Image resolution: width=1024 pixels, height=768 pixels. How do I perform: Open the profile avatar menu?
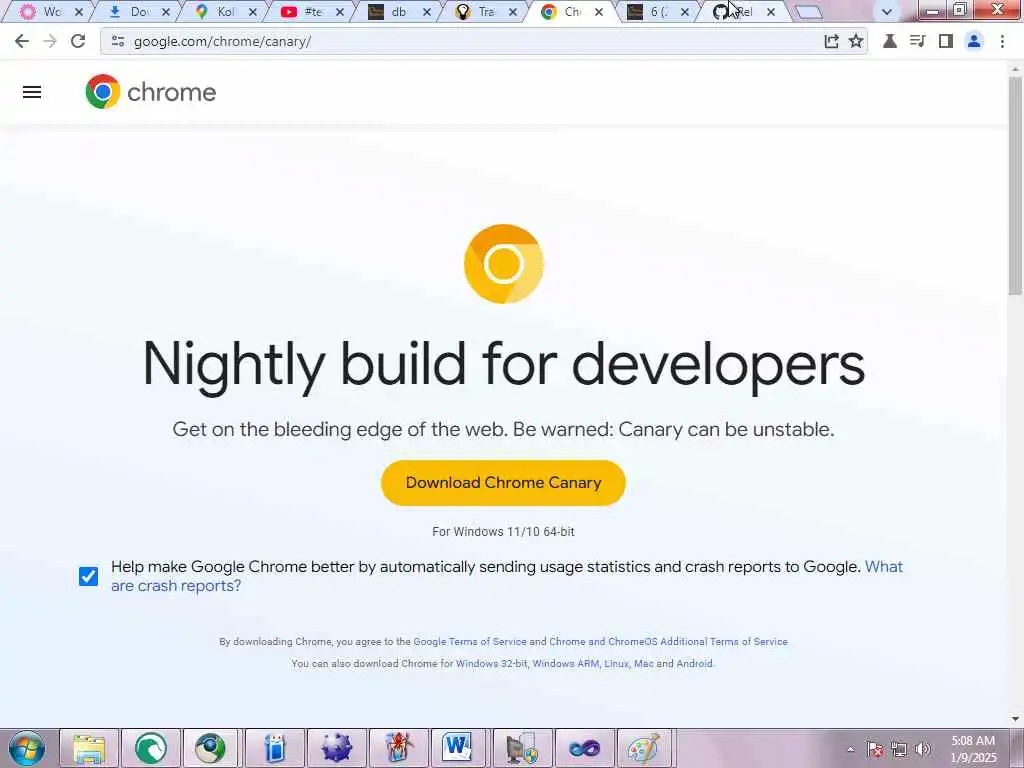pyautogui.click(x=974, y=41)
